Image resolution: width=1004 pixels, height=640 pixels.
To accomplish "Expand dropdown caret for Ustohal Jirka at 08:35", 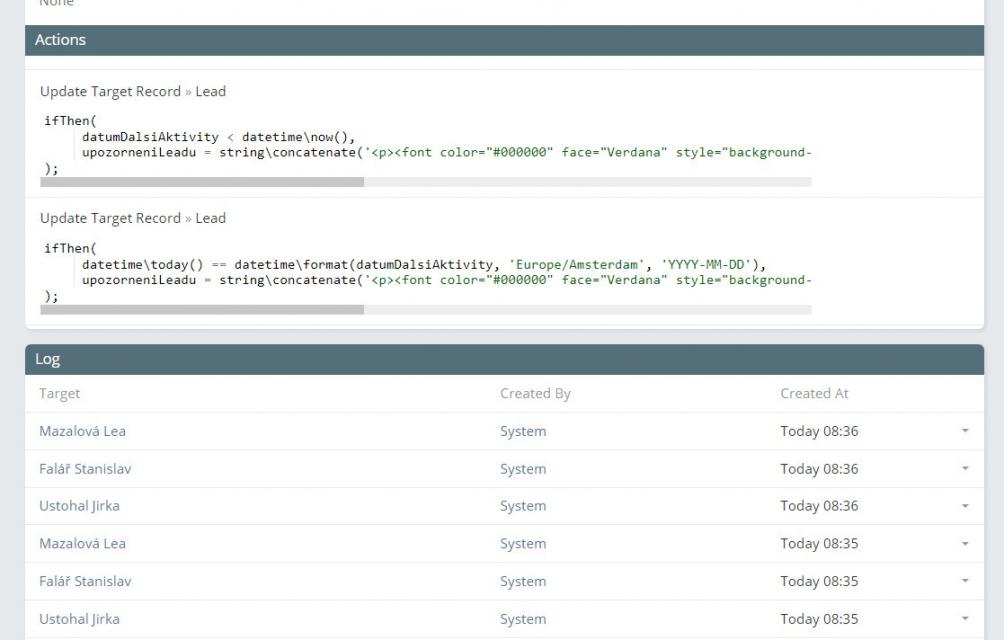I will (x=965, y=619).
